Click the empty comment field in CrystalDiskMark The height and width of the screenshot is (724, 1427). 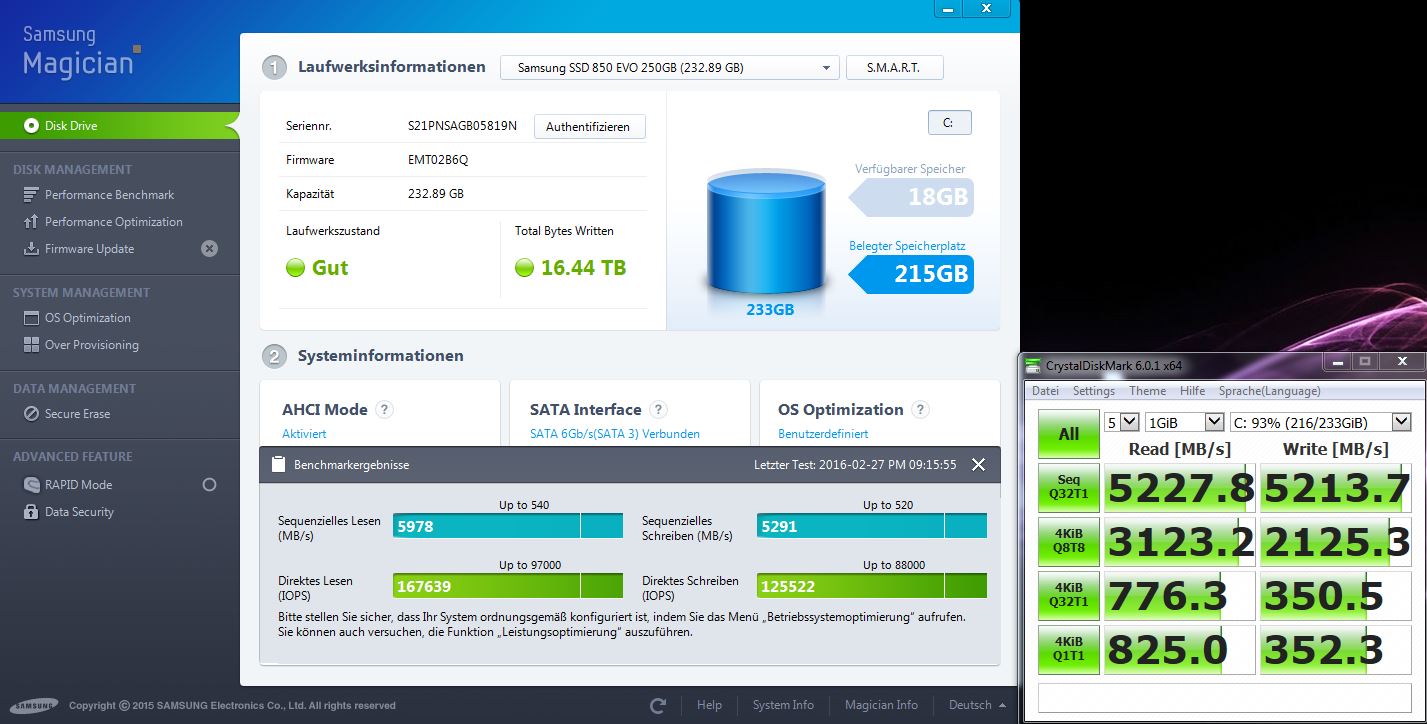click(x=1224, y=697)
